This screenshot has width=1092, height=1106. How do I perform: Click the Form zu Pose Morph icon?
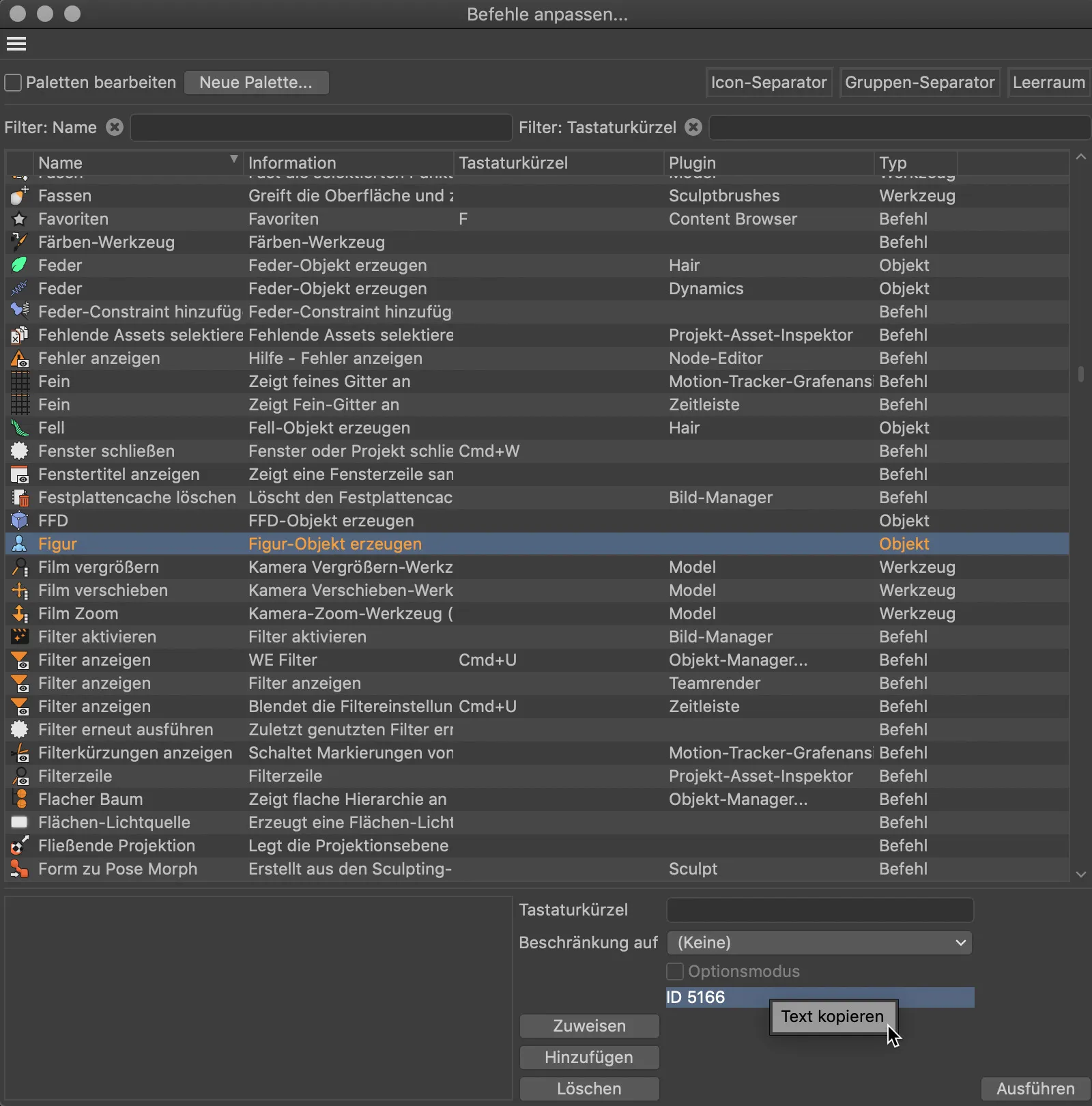click(19, 868)
